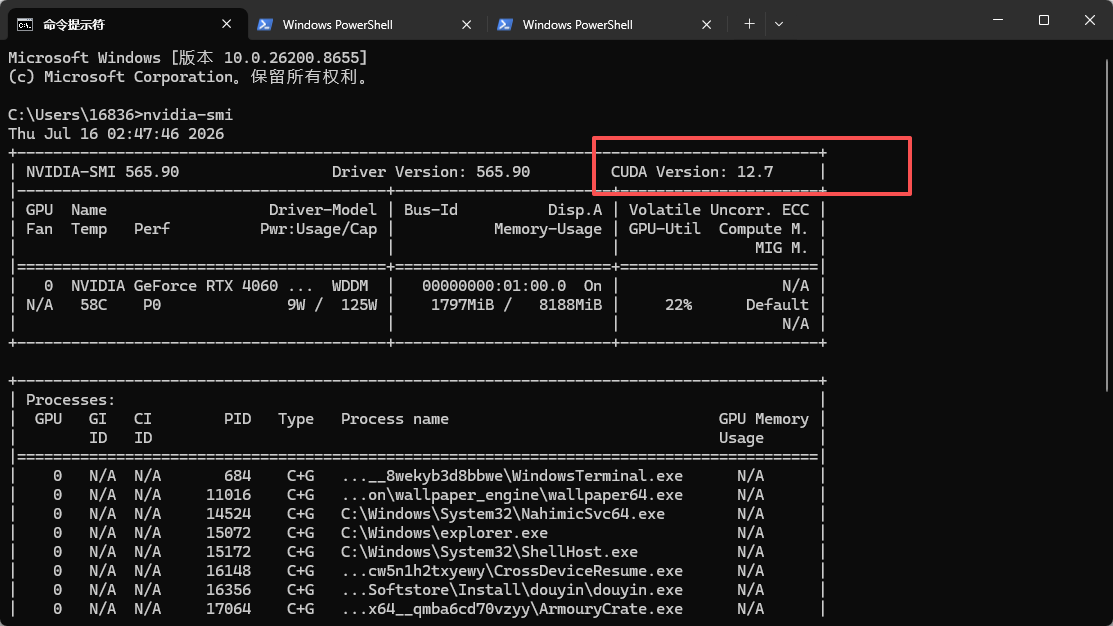
Task: Click the NahimicSvc64.exe process path
Action: click(503, 514)
